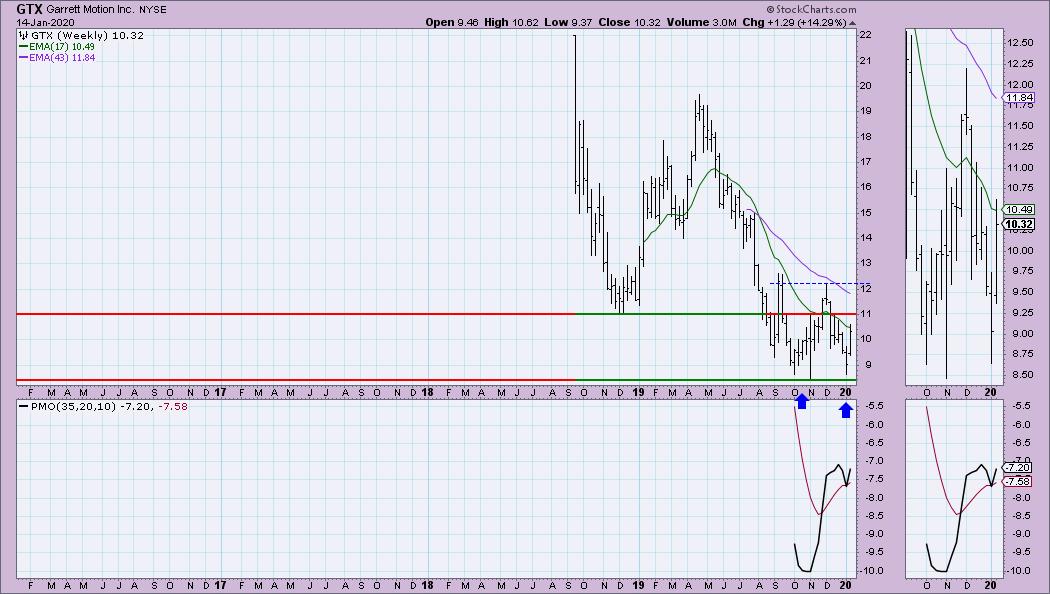Select the 14-Jan-2020 chart date
This screenshot has width=1050, height=594.
tap(46, 22)
